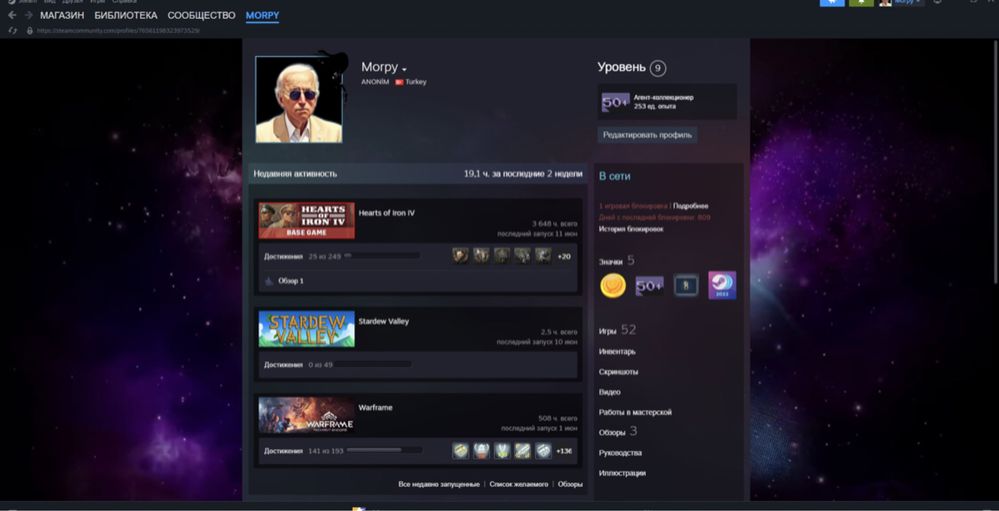Click the Stardew Valley banner image
The width and height of the screenshot is (999, 511).
tap(306, 329)
